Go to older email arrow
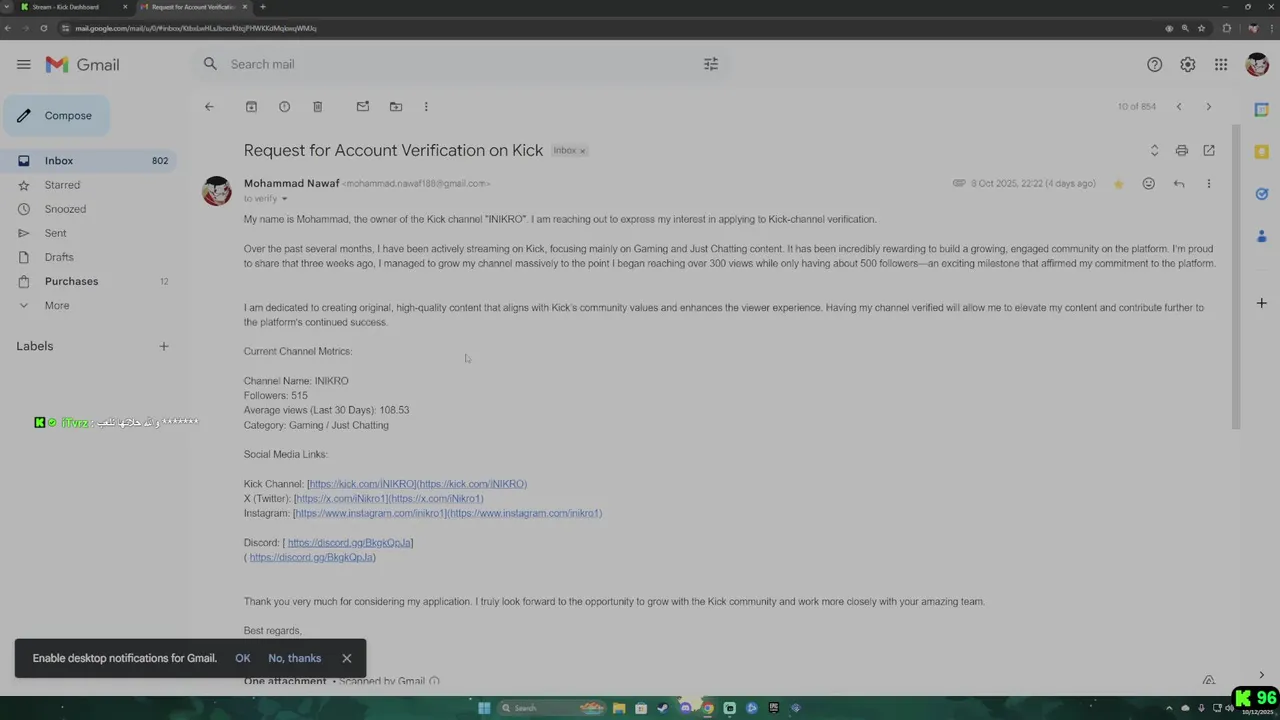Screen dimensions: 1280x720 1208,107
